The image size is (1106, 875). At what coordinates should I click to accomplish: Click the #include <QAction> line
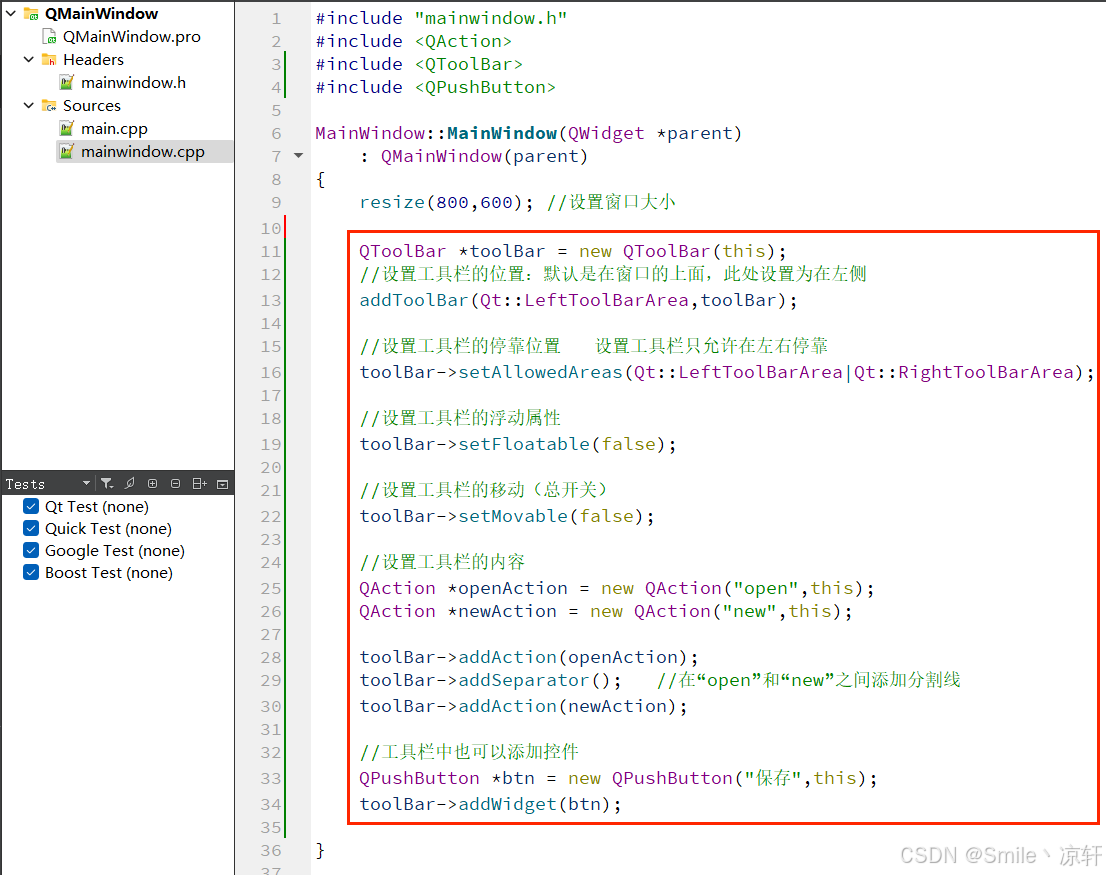[x=413, y=42]
